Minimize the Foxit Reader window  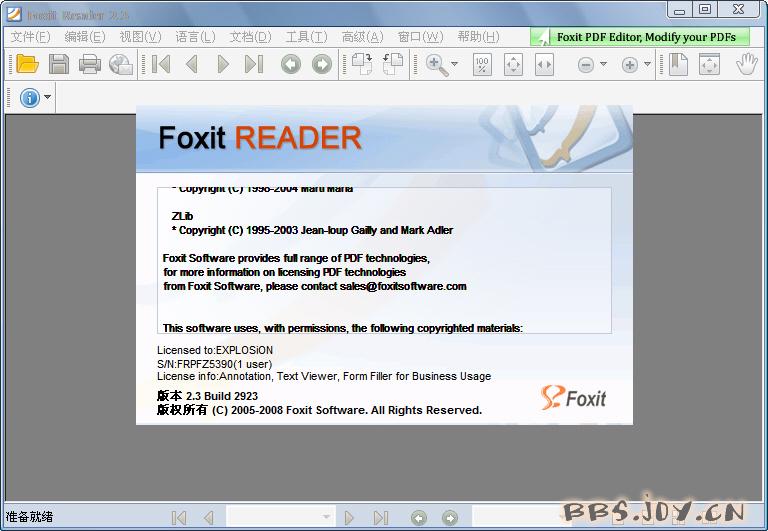(679, 9)
